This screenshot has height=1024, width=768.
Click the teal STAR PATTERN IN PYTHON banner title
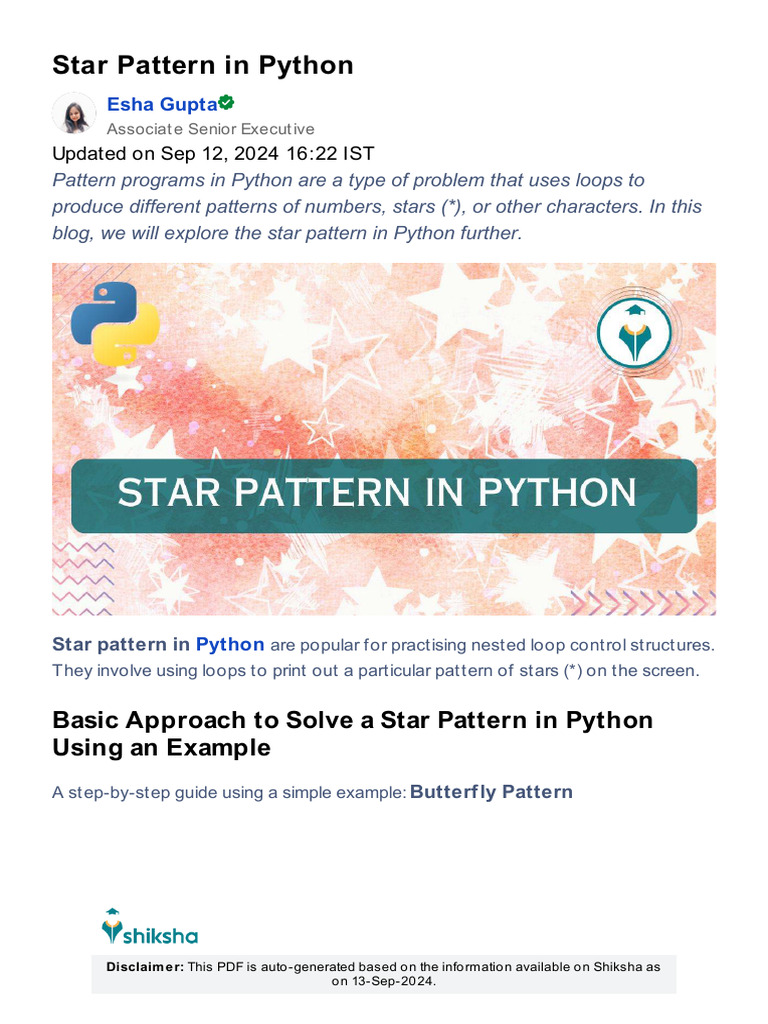[377, 493]
